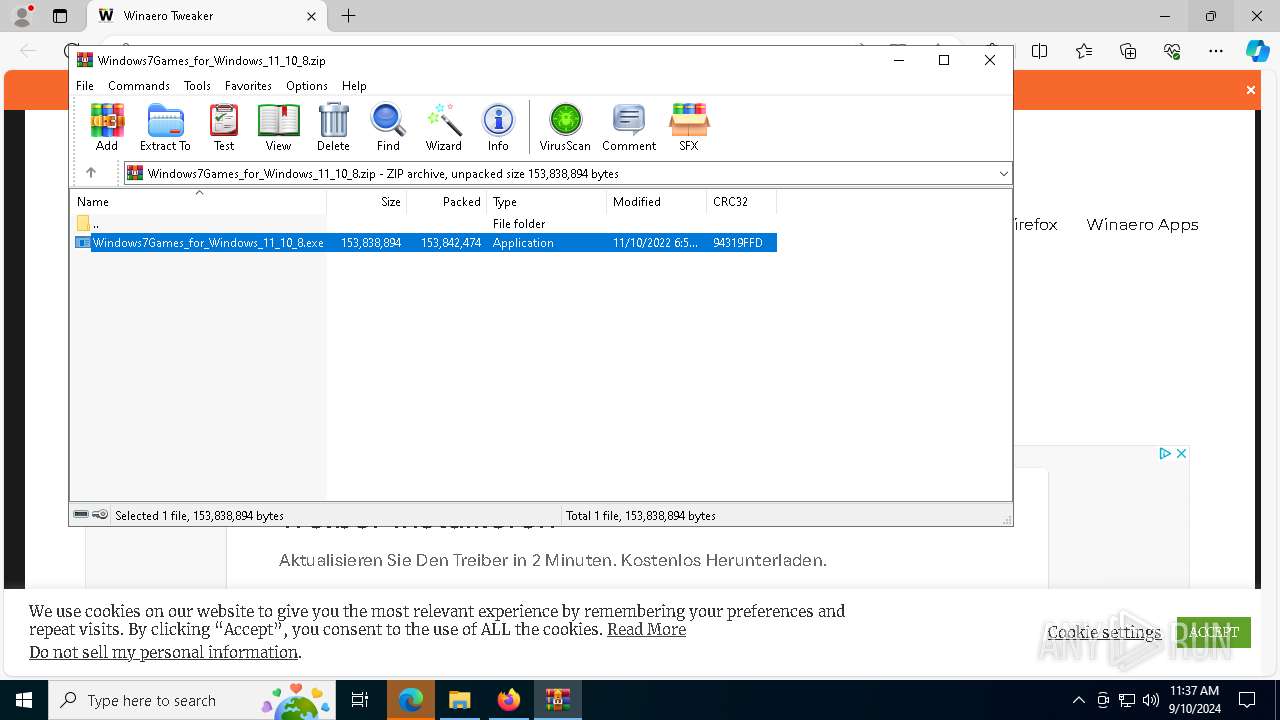Start VirusScan on the archive
1280x720 pixels.
[565, 127]
